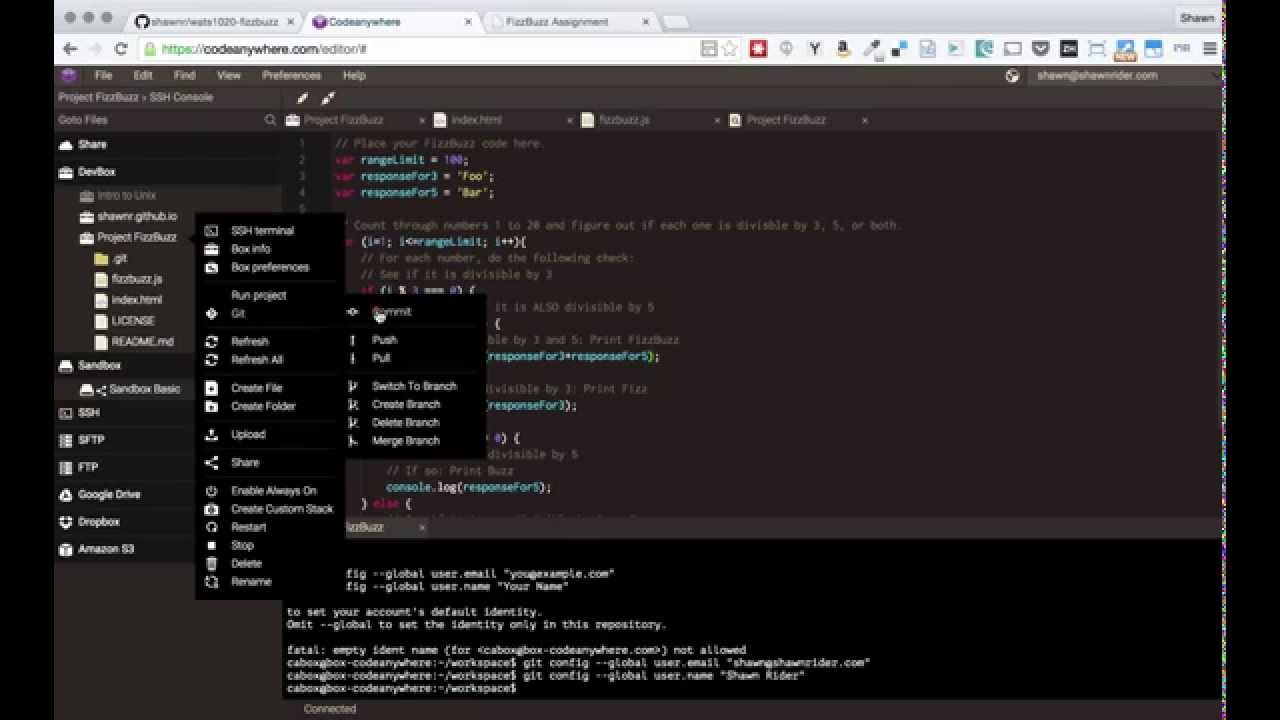Click the Amazon extension icon

(x=843, y=48)
